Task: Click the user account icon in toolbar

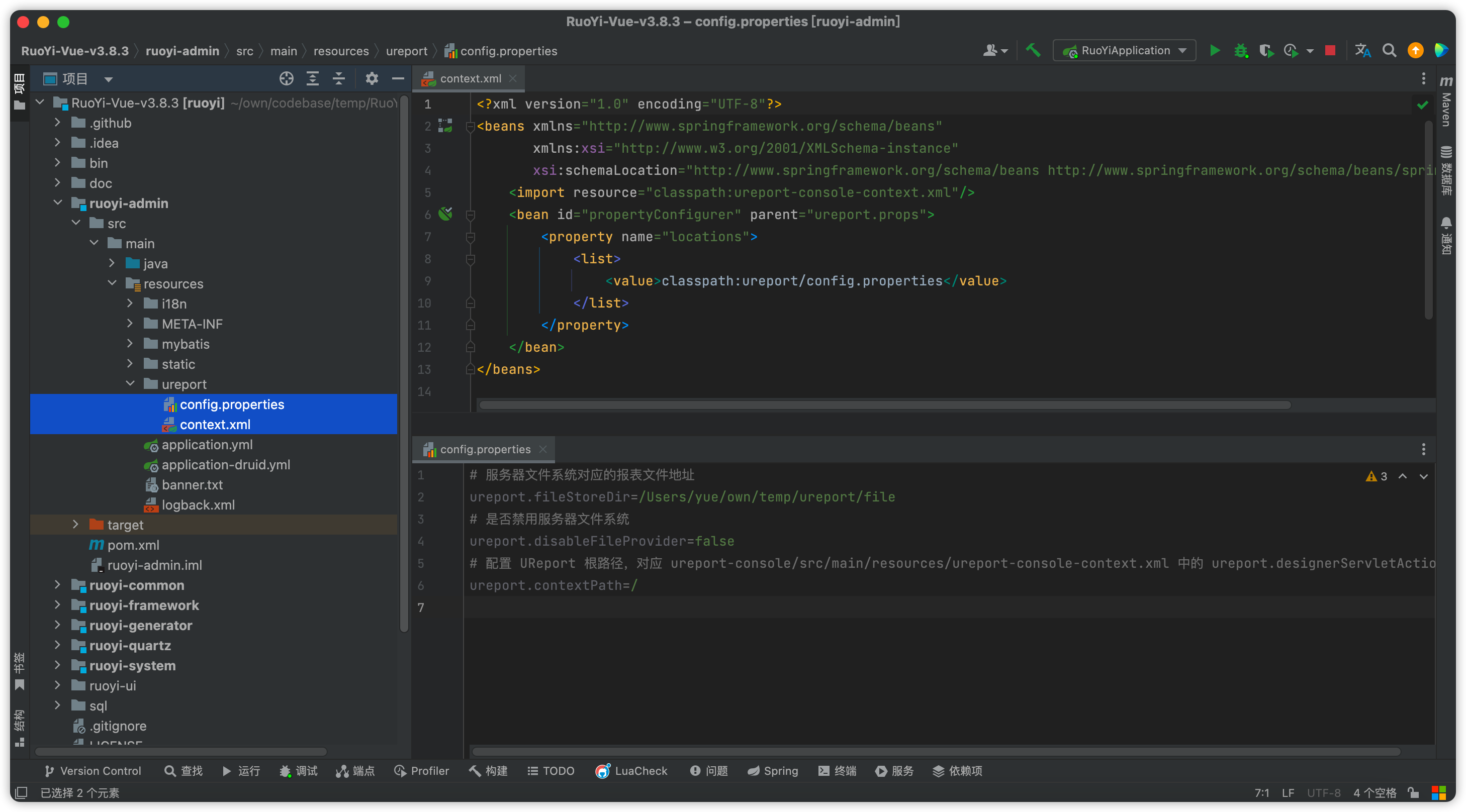Action: coord(995,51)
